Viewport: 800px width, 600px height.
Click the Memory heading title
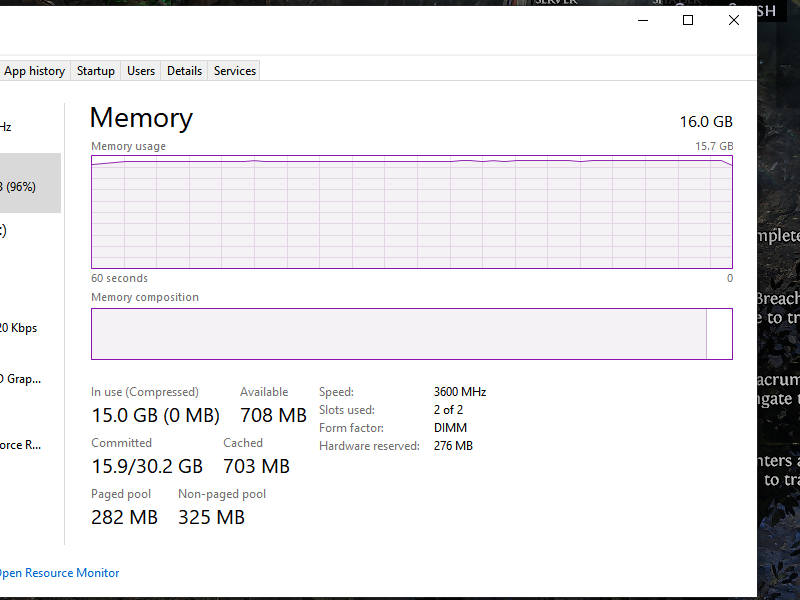pyautogui.click(x=141, y=118)
